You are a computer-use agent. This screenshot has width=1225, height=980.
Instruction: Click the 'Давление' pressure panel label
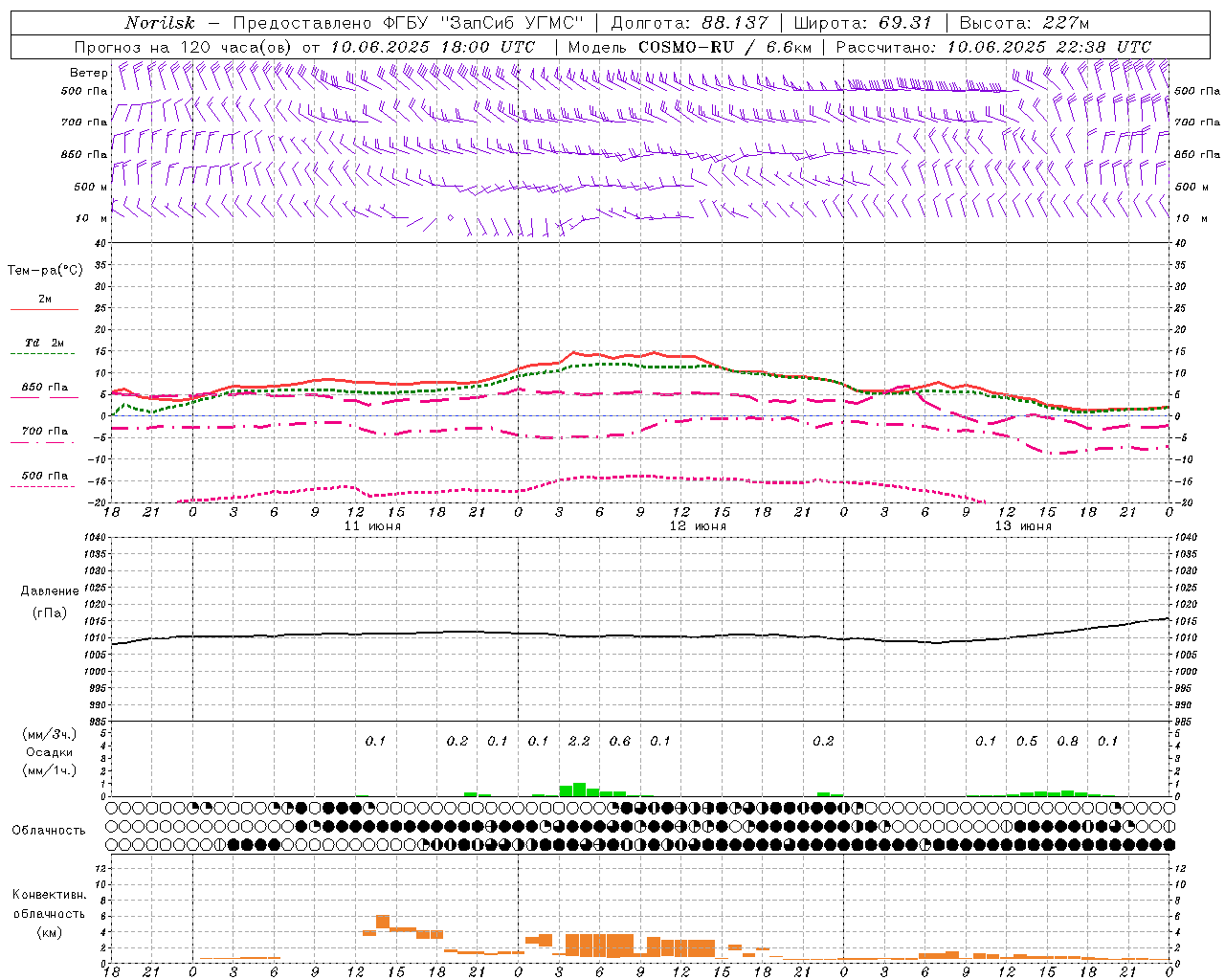[50, 591]
